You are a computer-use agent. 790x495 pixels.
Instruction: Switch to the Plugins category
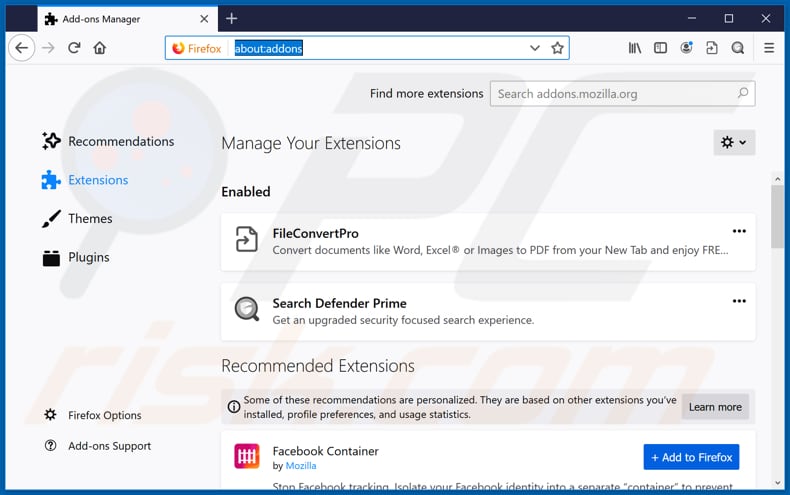click(x=76, y=258)
